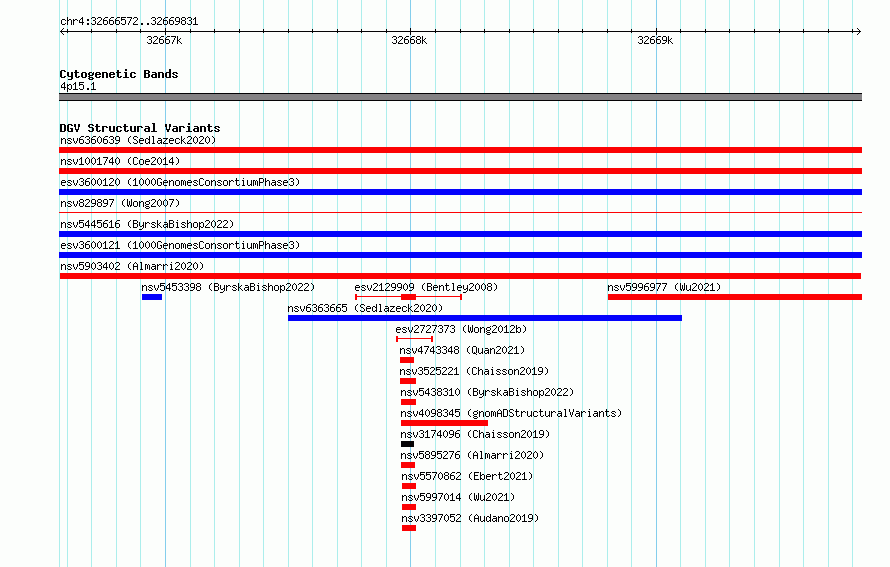Click nsv5996977 (Wu2021) label
Image resolution: width=890 pixels, height=567 pixels.
click(664, 287)
